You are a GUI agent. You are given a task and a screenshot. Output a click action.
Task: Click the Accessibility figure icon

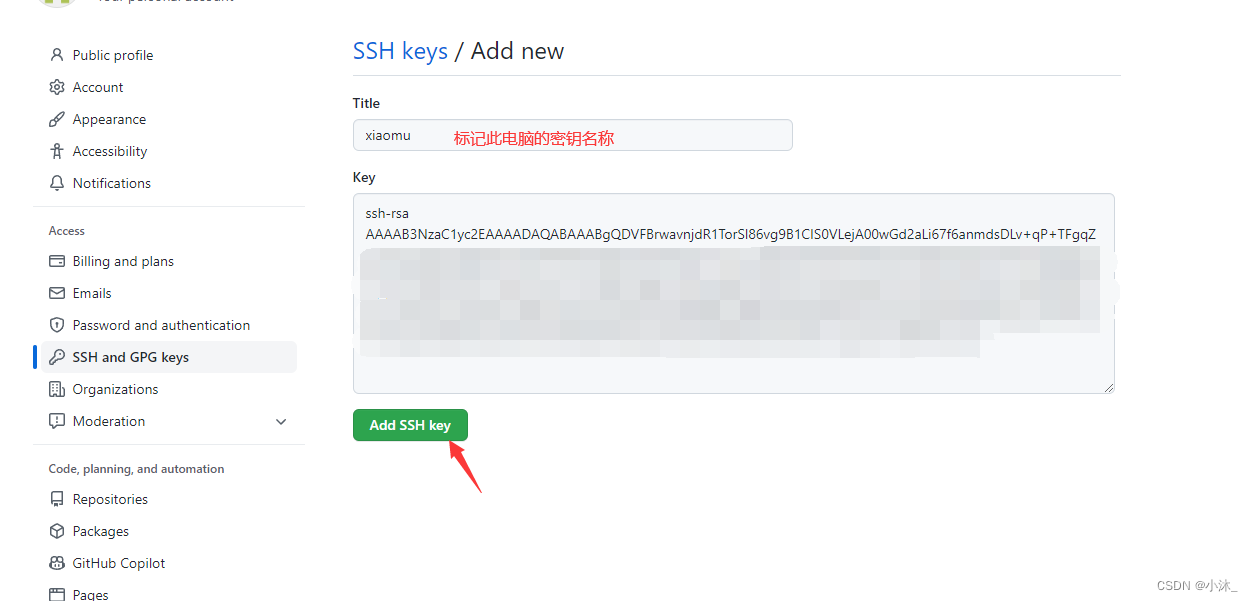click(x=57, y=151)
